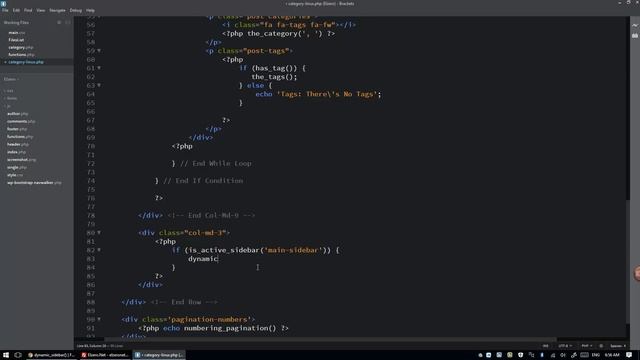Collapse code fold at line 80
Screen dimensions: 640x360
[x=99, y=233]
